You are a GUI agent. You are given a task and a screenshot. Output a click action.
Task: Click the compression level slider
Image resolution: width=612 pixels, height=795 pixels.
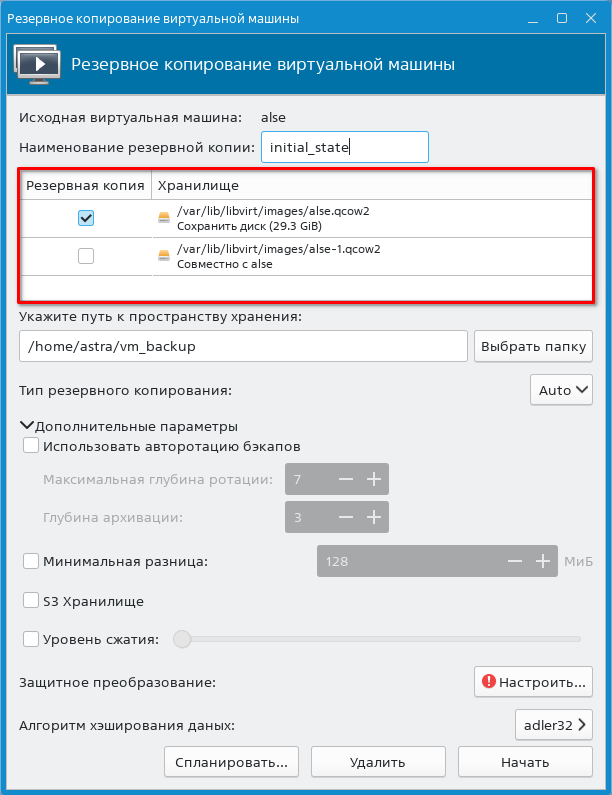coord(380,638)
